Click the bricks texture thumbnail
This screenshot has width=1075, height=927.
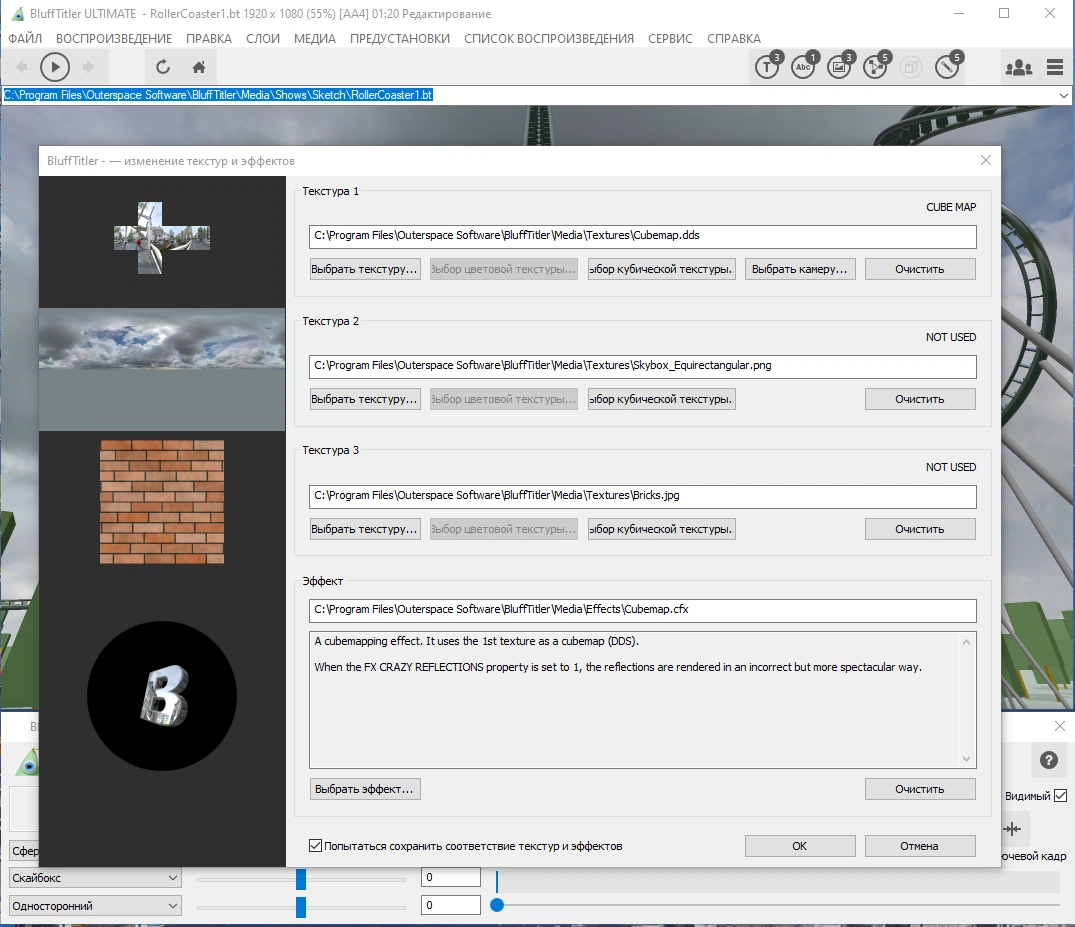[x=162, y=502]
